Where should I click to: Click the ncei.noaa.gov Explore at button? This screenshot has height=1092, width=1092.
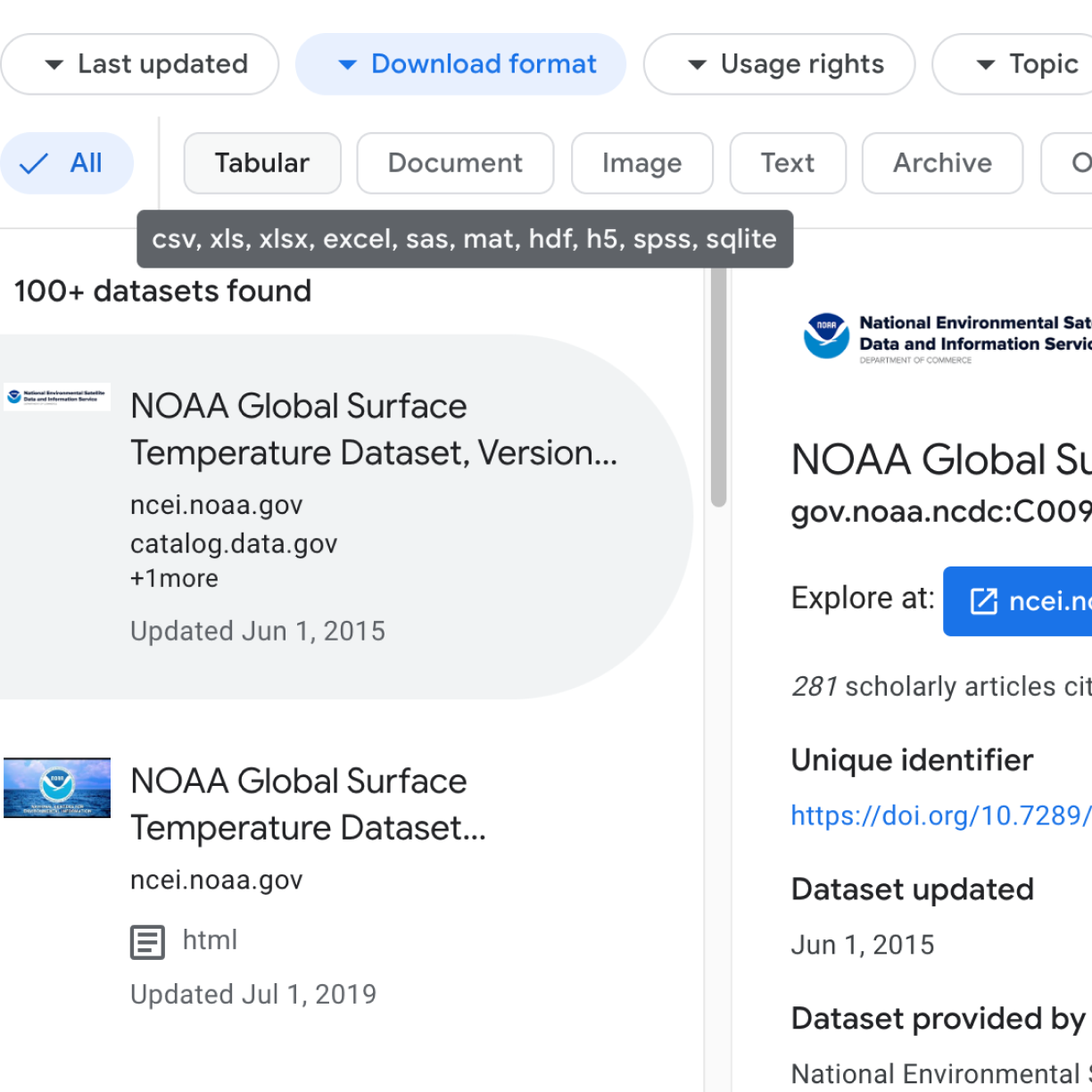(1017, 600)
